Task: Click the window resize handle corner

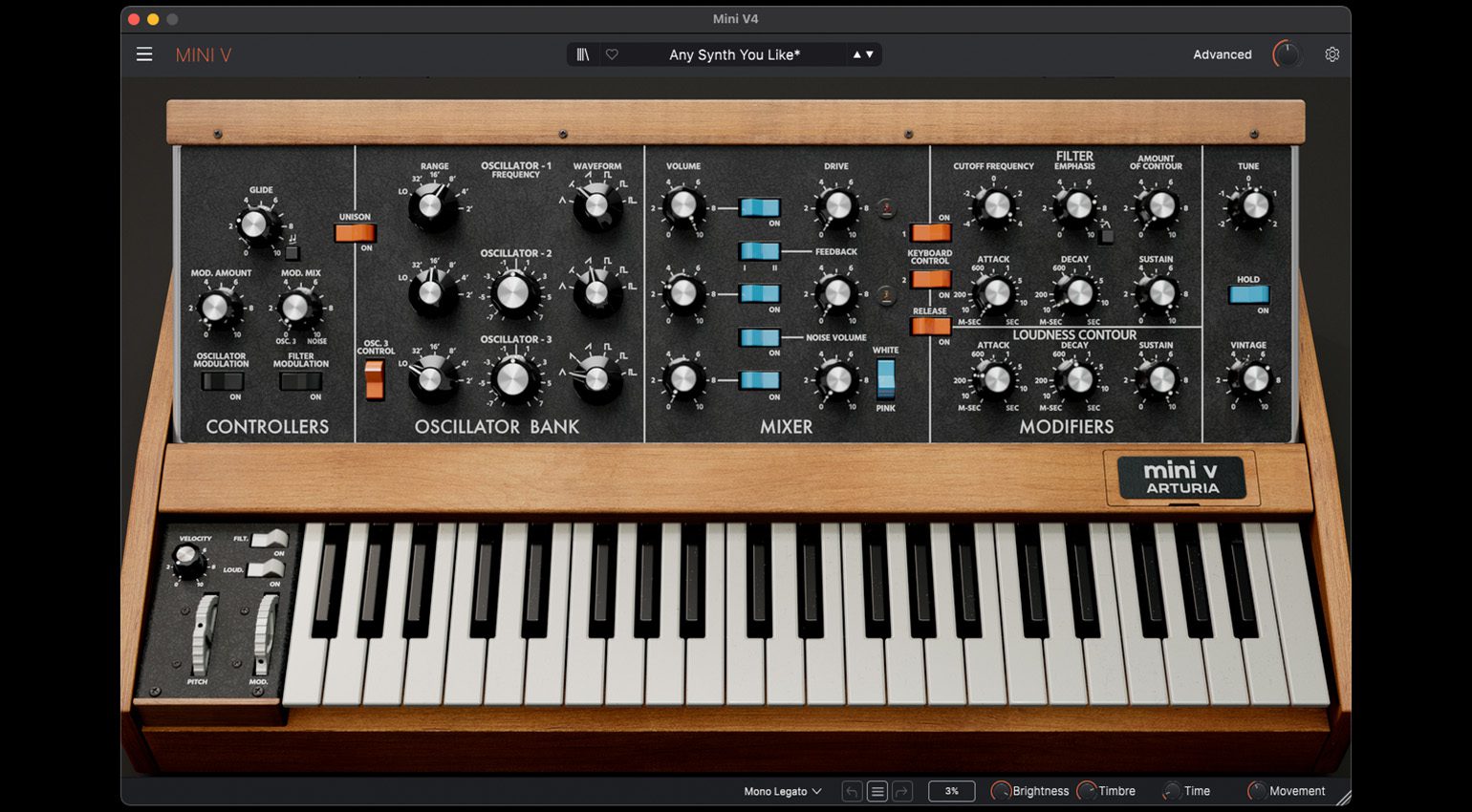Action: [x=1343, y=797]
